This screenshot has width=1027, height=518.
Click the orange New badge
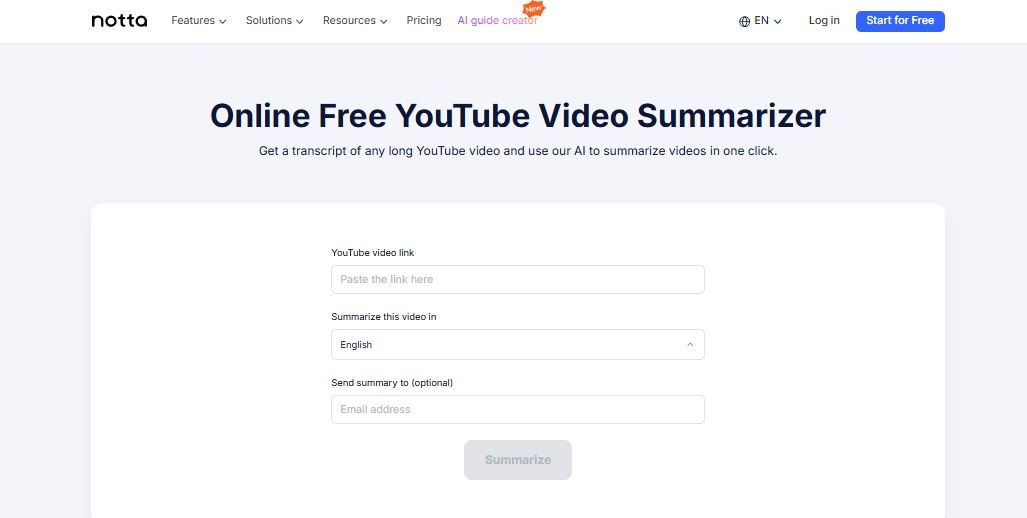click(x=534, y=9)
